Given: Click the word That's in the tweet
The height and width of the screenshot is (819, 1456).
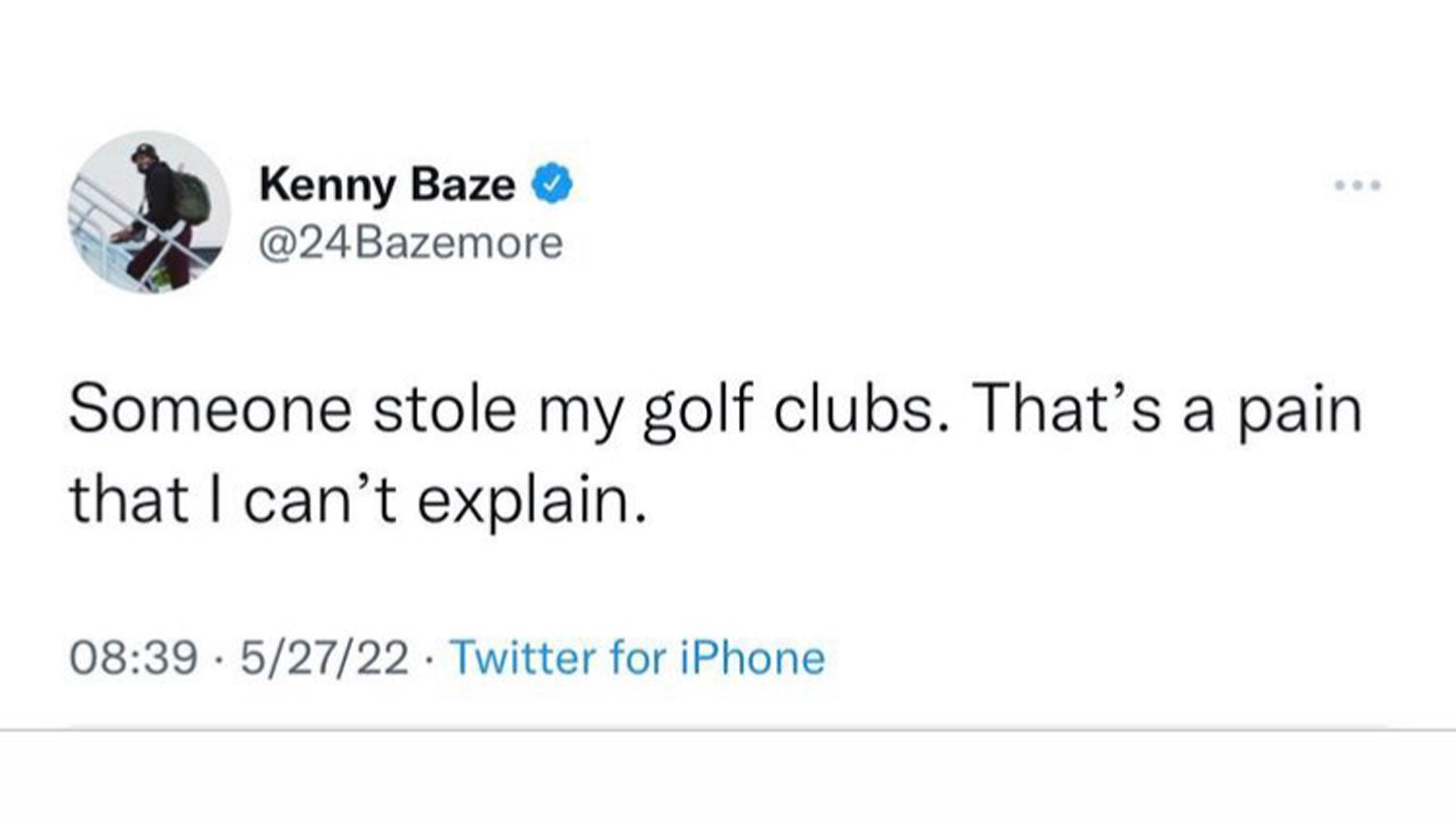Looking at the screenshot, I should point(1068,409).
